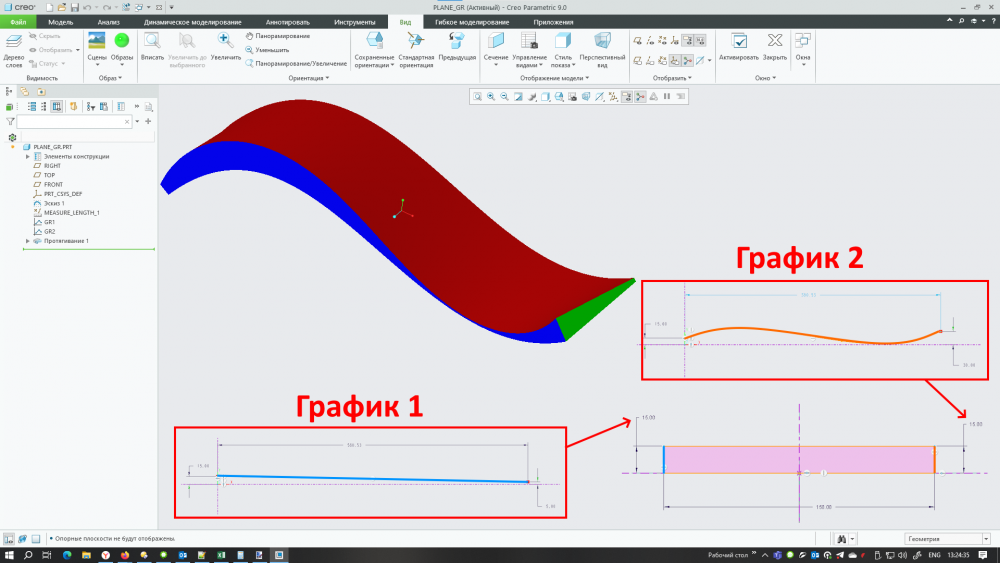Click Zoom In icon in graphics toolbar
Screen dimensions: 1000x563
coord(491,96)
